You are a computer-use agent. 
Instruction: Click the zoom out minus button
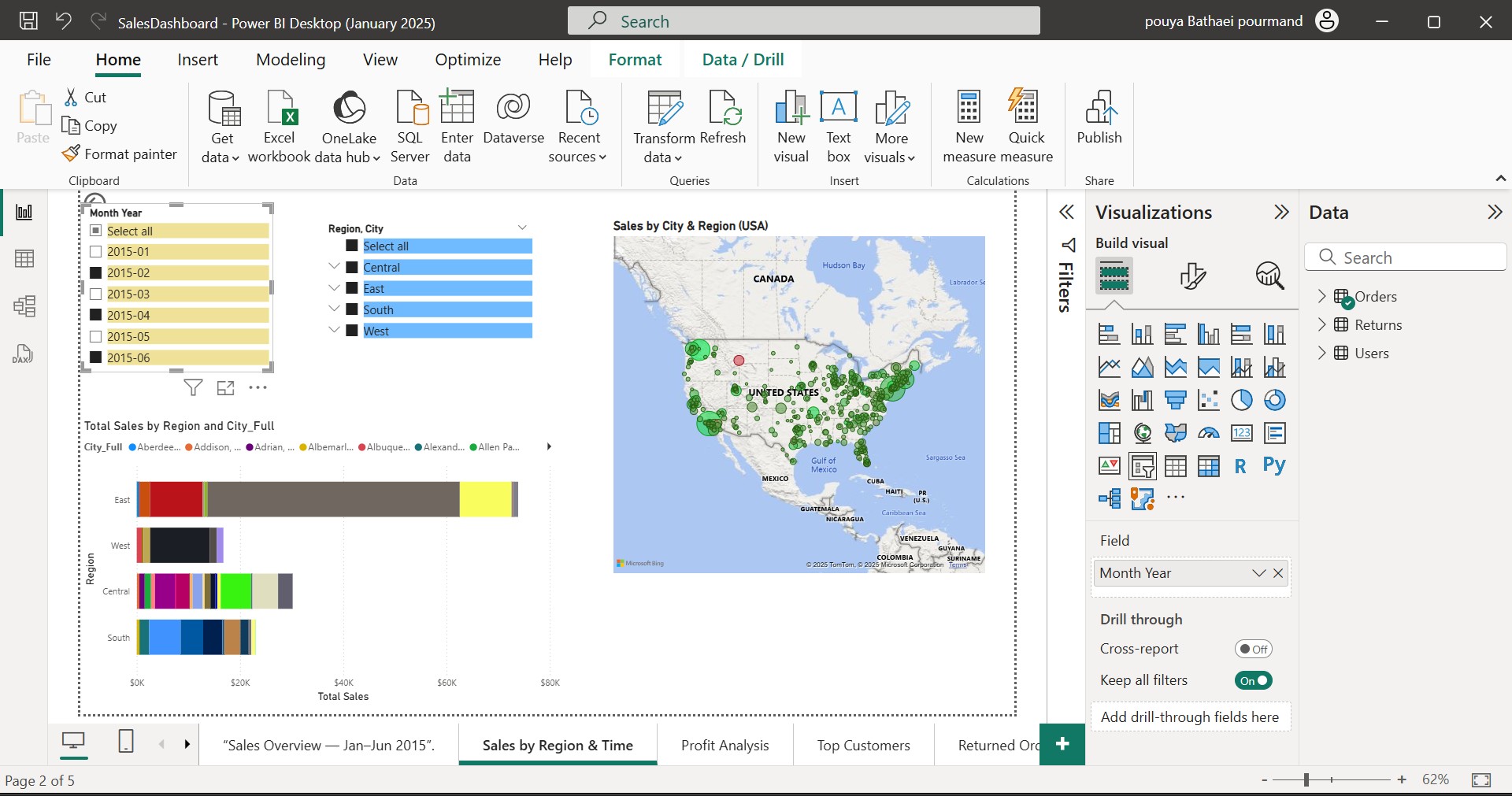pos(1265,779)
